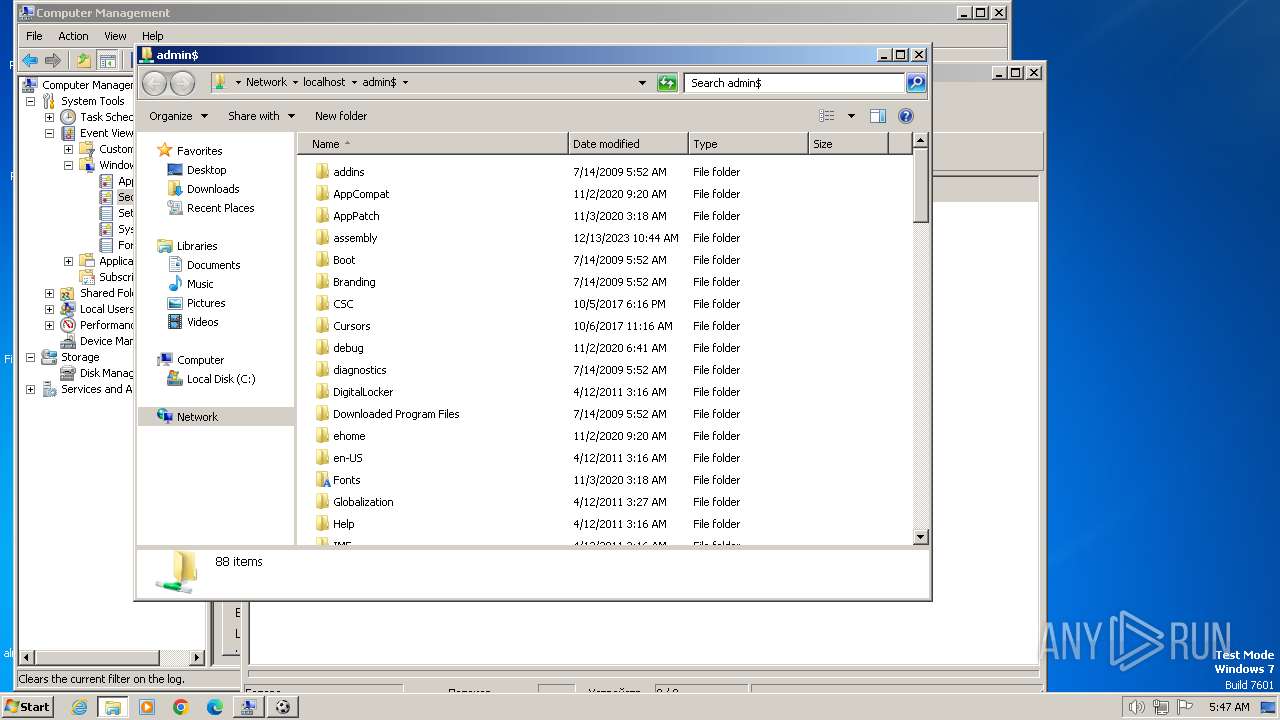Click the soccer ball taskbar icon
The image size is (1280, 720).
[283, 707]
